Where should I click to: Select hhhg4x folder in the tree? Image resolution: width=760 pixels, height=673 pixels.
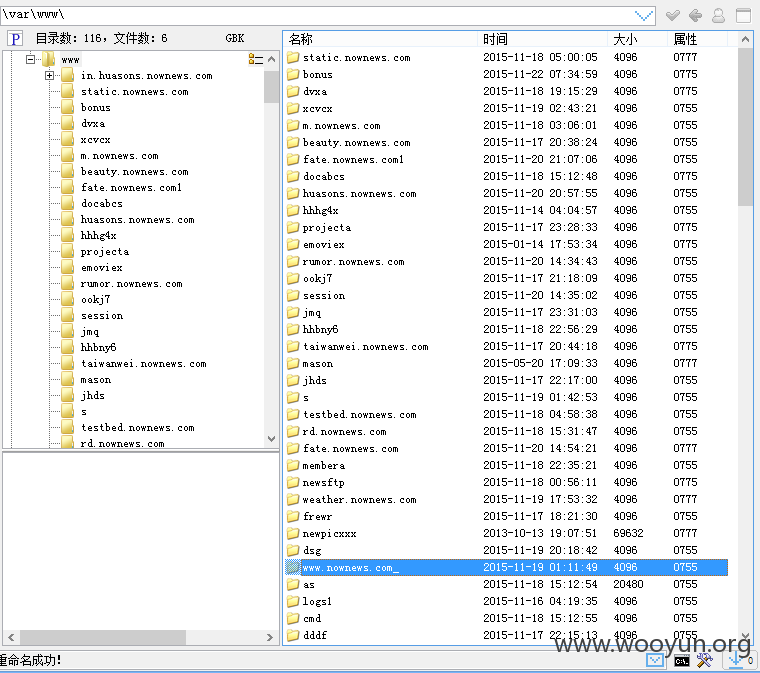(x=98, y=235)
